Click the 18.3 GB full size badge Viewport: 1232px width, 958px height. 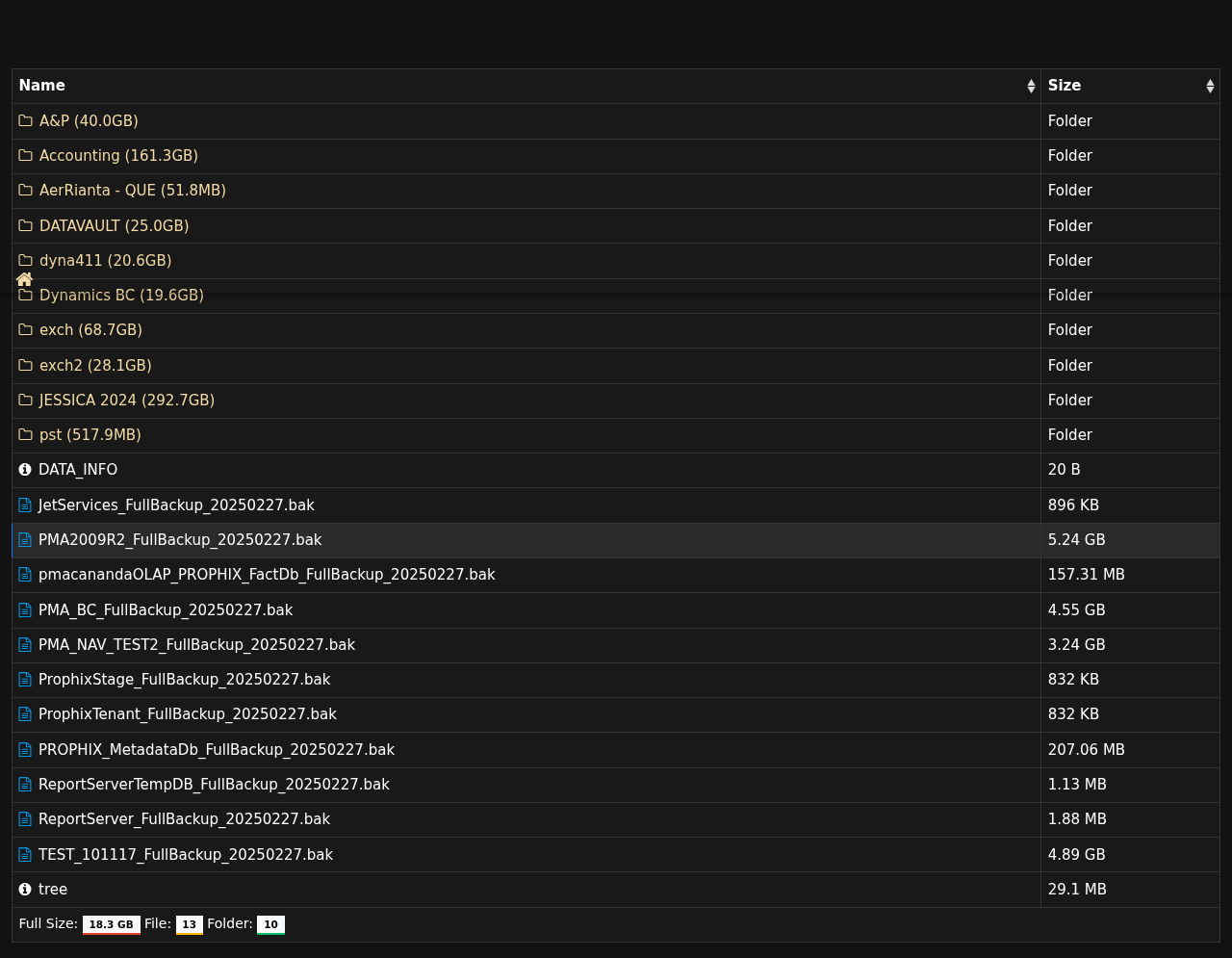pos(111,924)
